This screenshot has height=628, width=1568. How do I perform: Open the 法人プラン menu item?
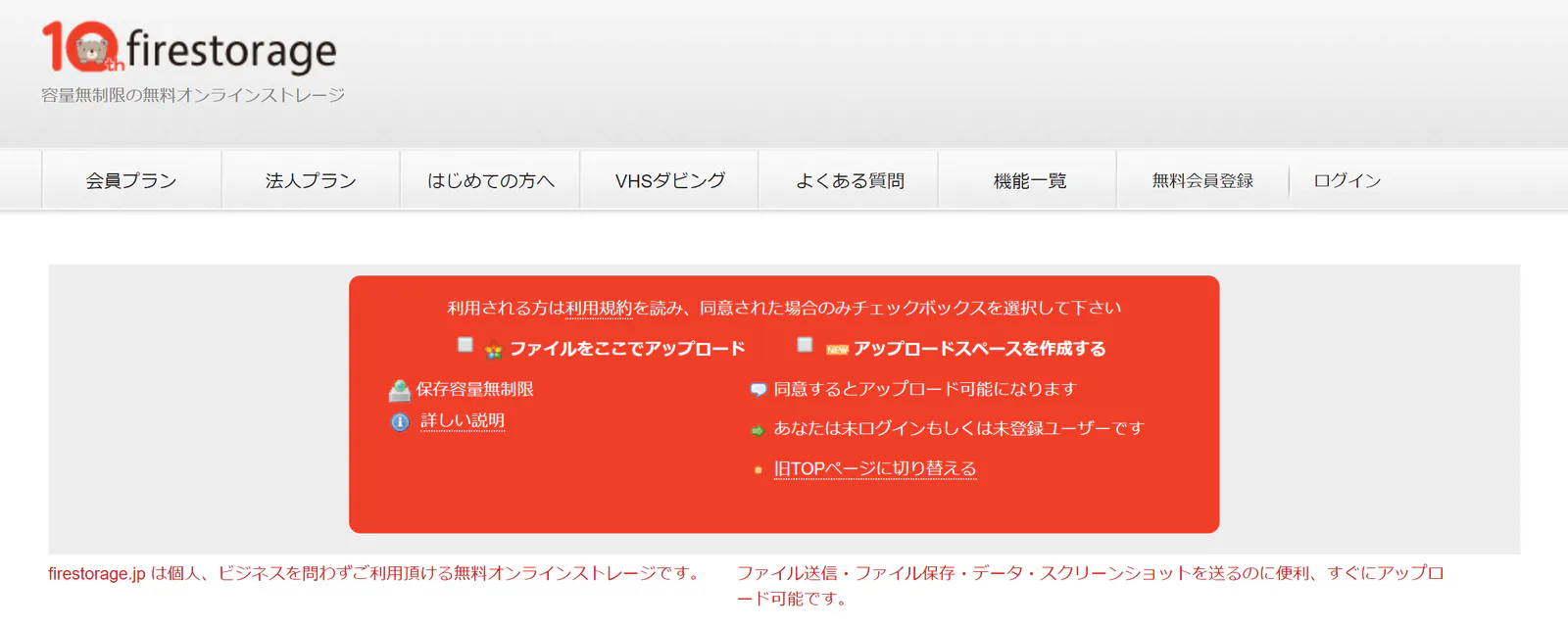[311, 180]
